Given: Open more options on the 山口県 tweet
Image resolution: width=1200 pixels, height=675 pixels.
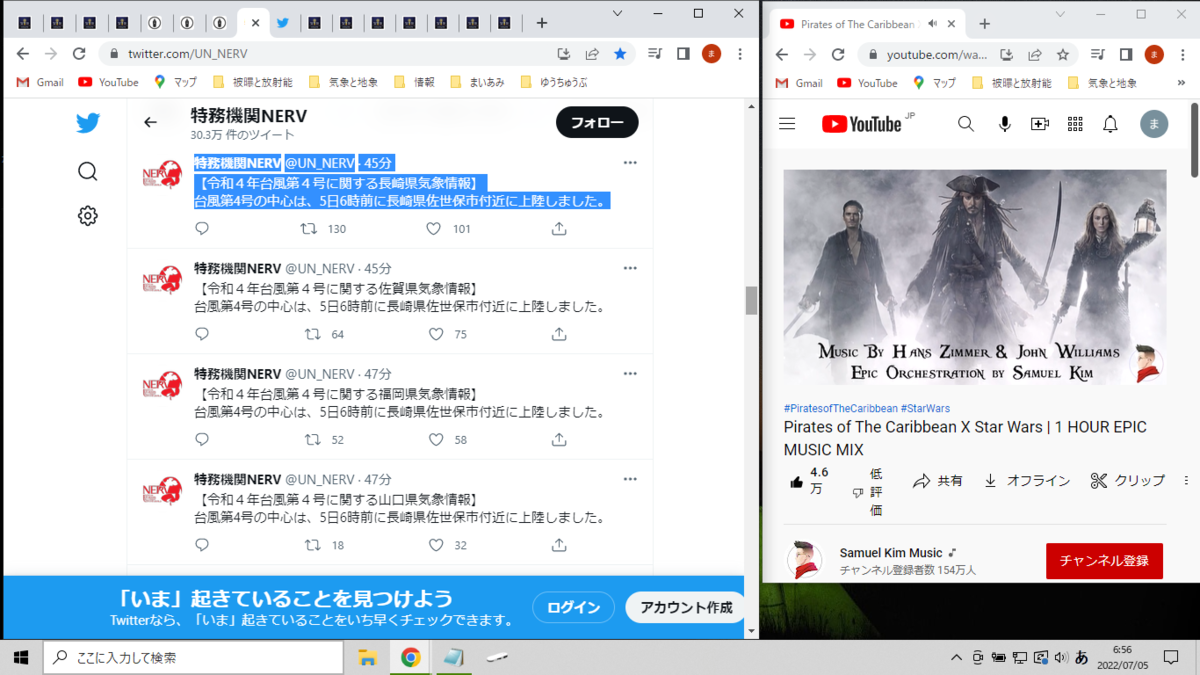Looking at the screenshot, I should click(x=630, y=479).
